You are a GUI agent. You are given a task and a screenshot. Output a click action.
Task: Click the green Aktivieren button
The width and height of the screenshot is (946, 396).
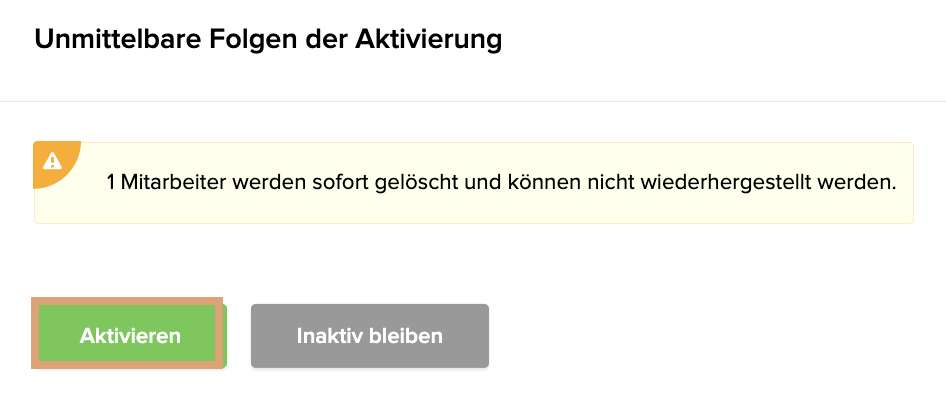130,336
